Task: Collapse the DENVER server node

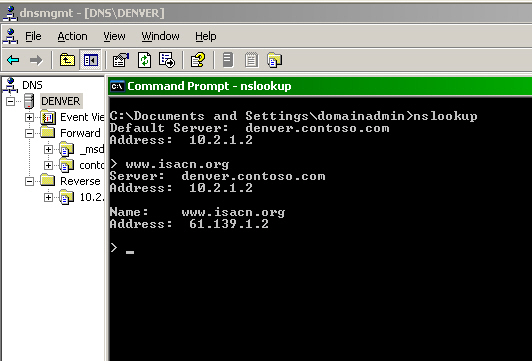Action: (11, 101)
